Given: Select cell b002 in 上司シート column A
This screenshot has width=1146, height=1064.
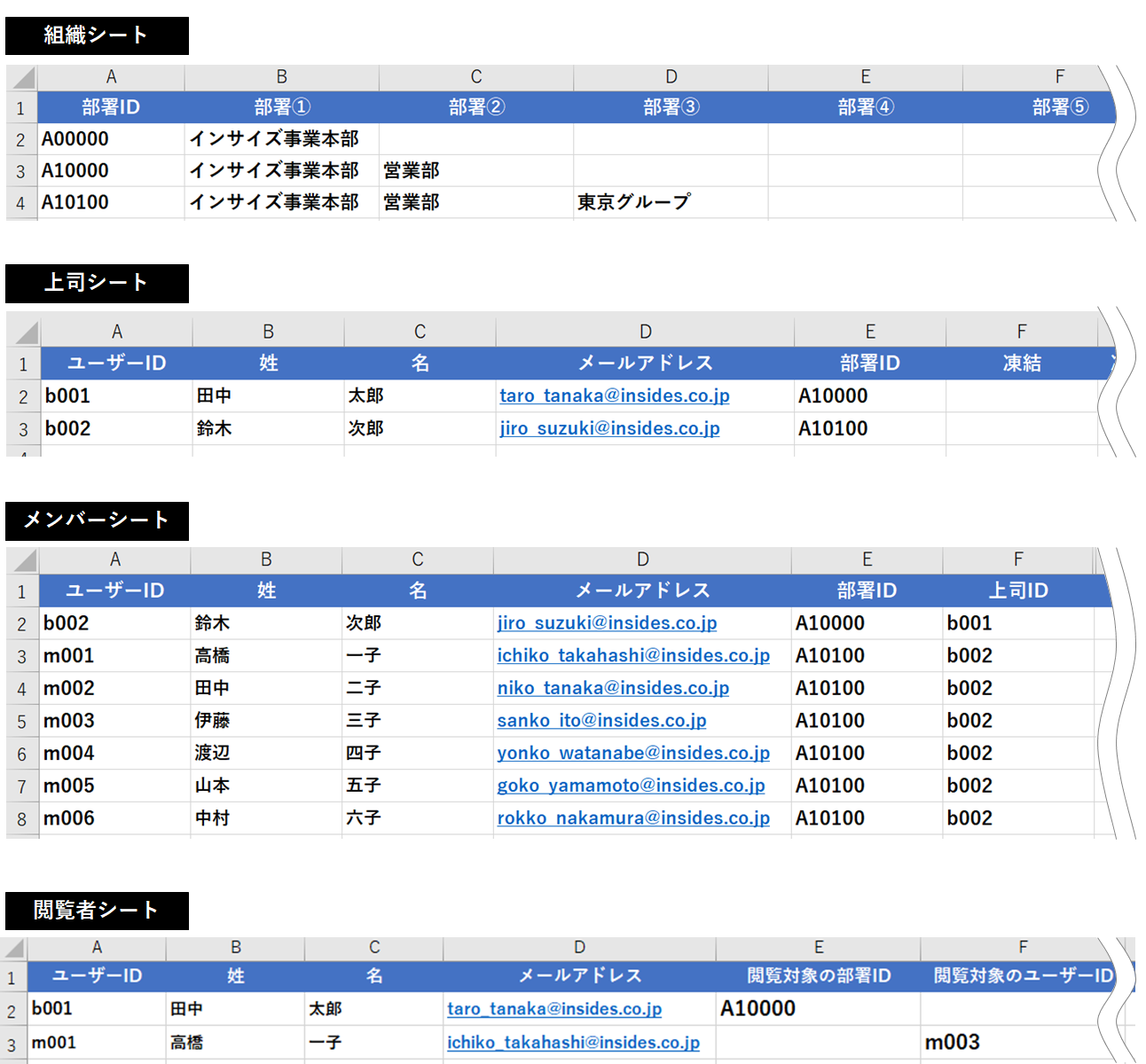Looking at the screenshot, I should pyautogui.click(x=116, y=428).
